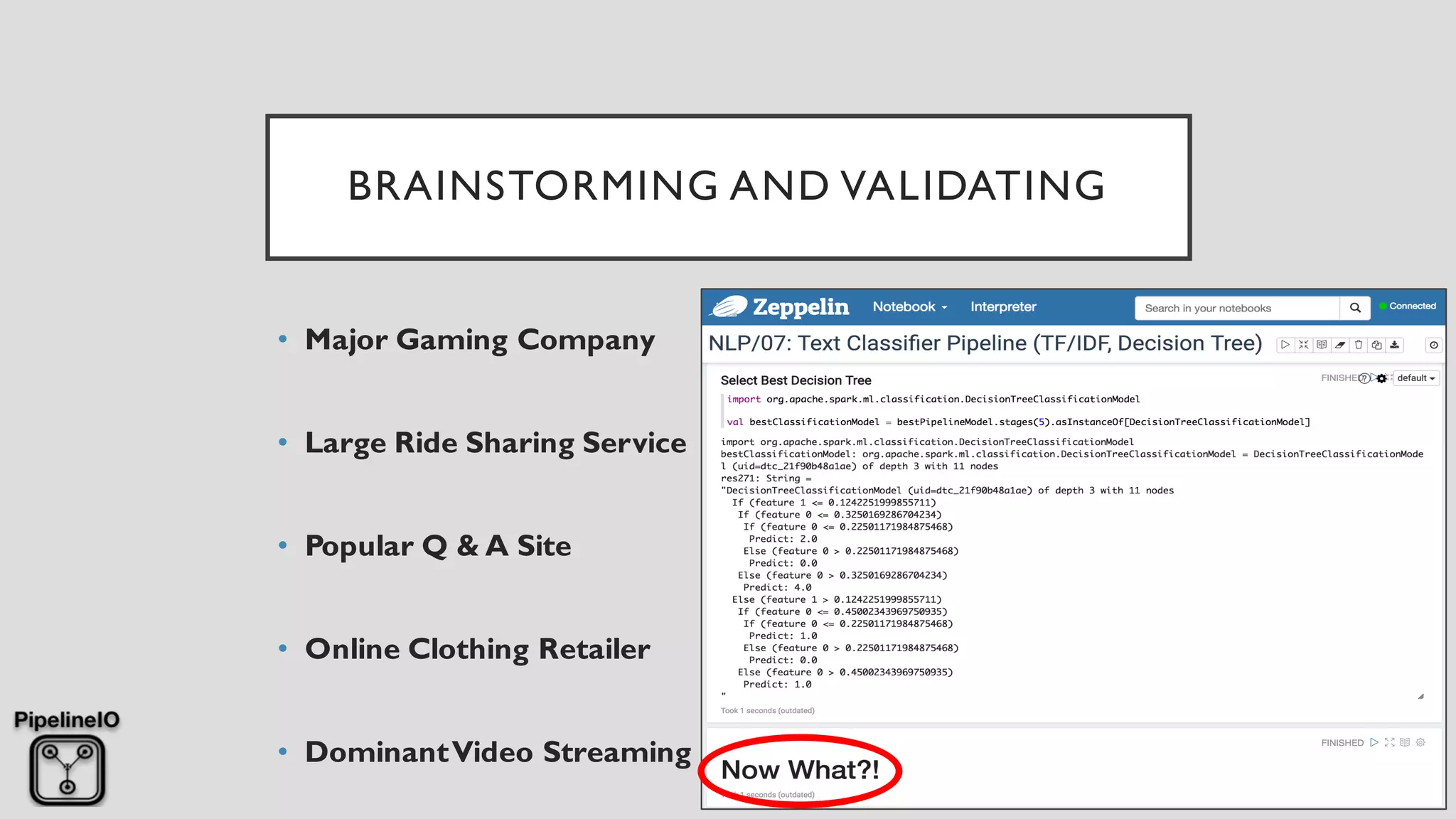Viewport: 1456px width, 819px height.
Task: Open keyboard shortcuts help question icon
Action: [x=1364, y=378]
